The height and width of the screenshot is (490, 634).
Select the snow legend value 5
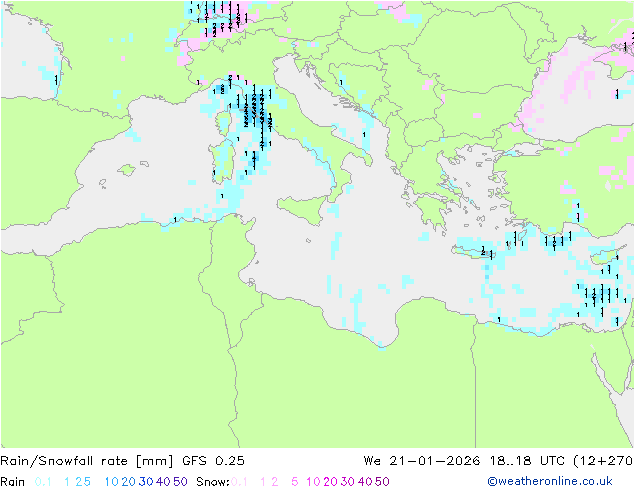tap(294, 482)
